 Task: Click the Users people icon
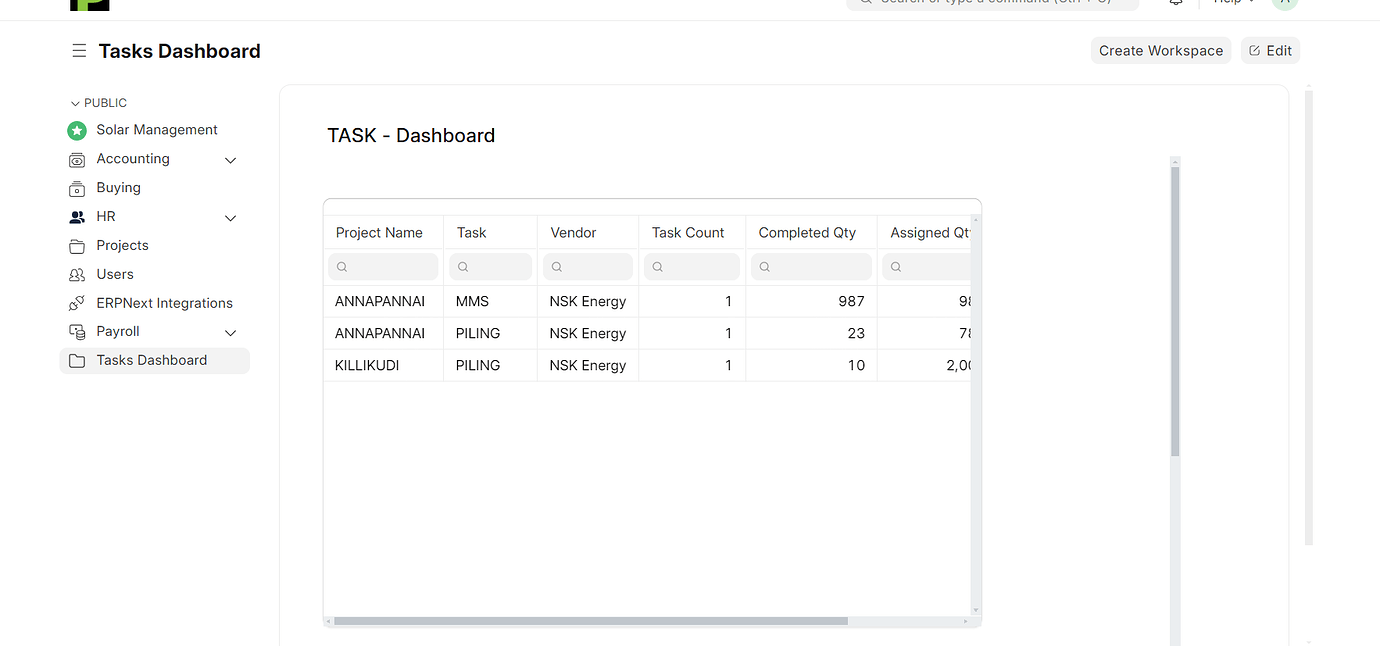(77, 274)
